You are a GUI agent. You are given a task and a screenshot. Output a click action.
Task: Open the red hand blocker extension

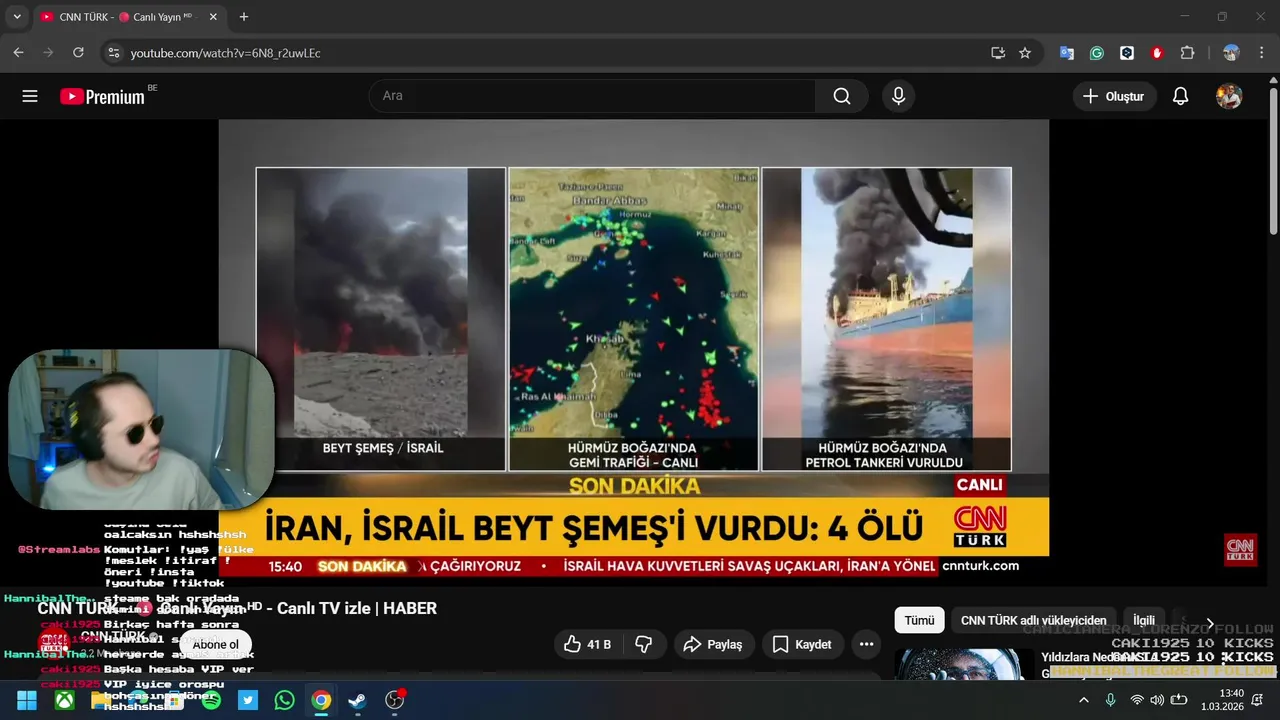click(1157, 53)
